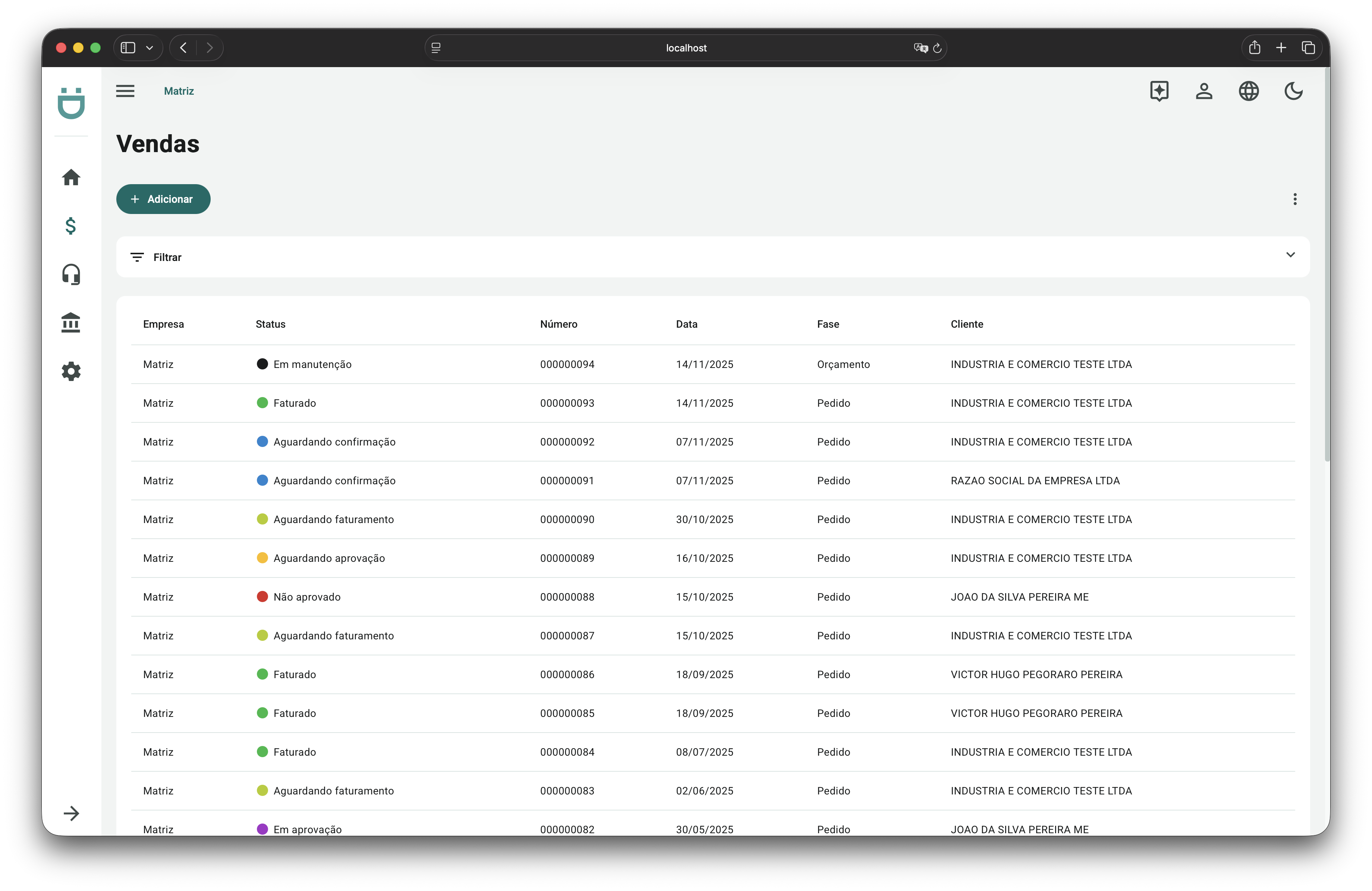This screenshot has height=891, width=1372.
Task: Click the Matriz breadcrumb link
Action: pyautogui.click(x=179, y=91)
